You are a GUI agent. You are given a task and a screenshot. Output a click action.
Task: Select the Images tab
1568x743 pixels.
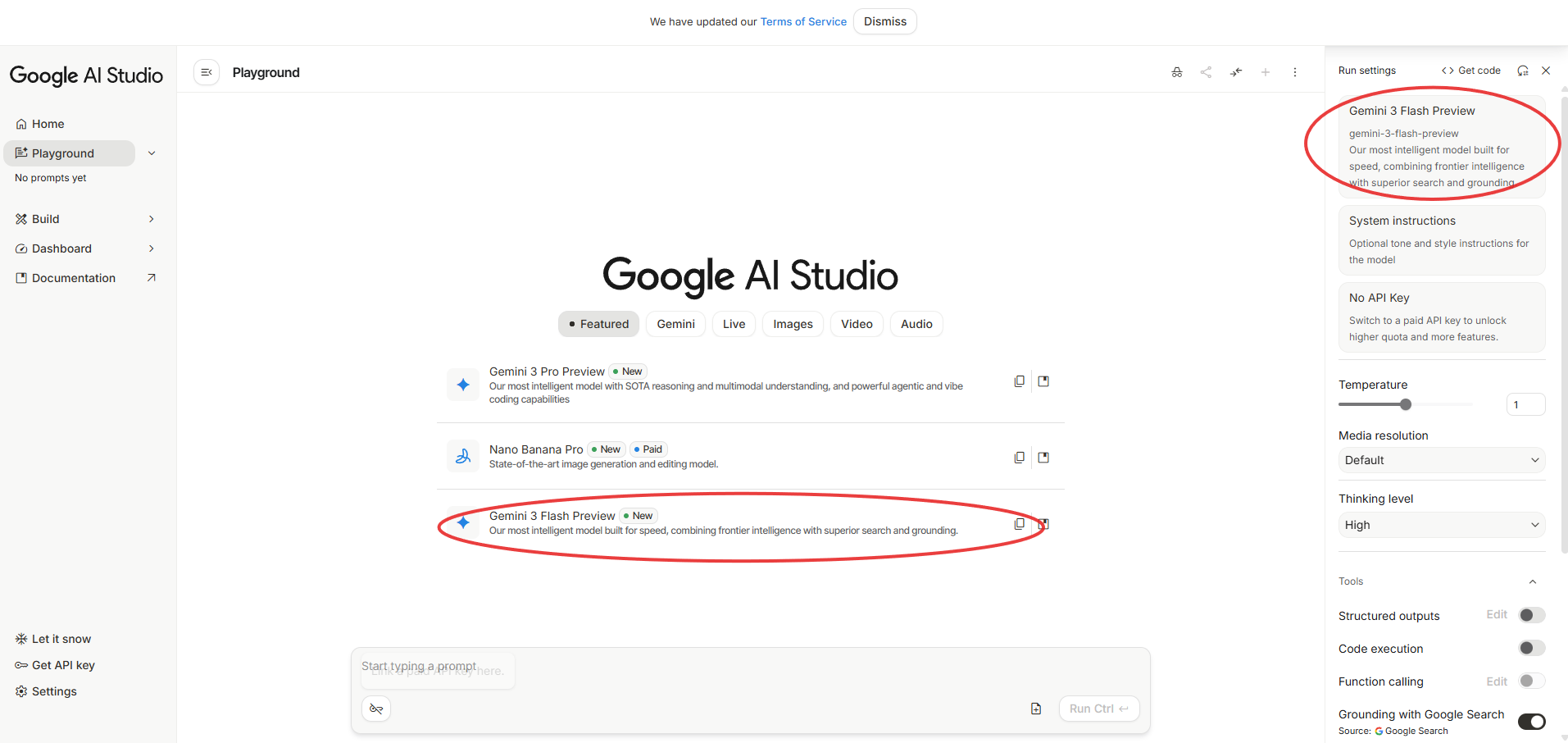click(793, 324)
